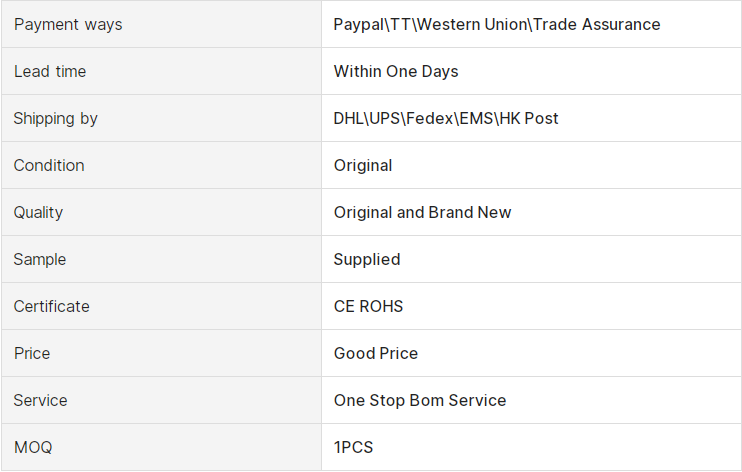Image resolution: width=742 pixels, height=472 pixels.
Task: Select the "CE ROHS" certificate value
Action: coord(368,306)
